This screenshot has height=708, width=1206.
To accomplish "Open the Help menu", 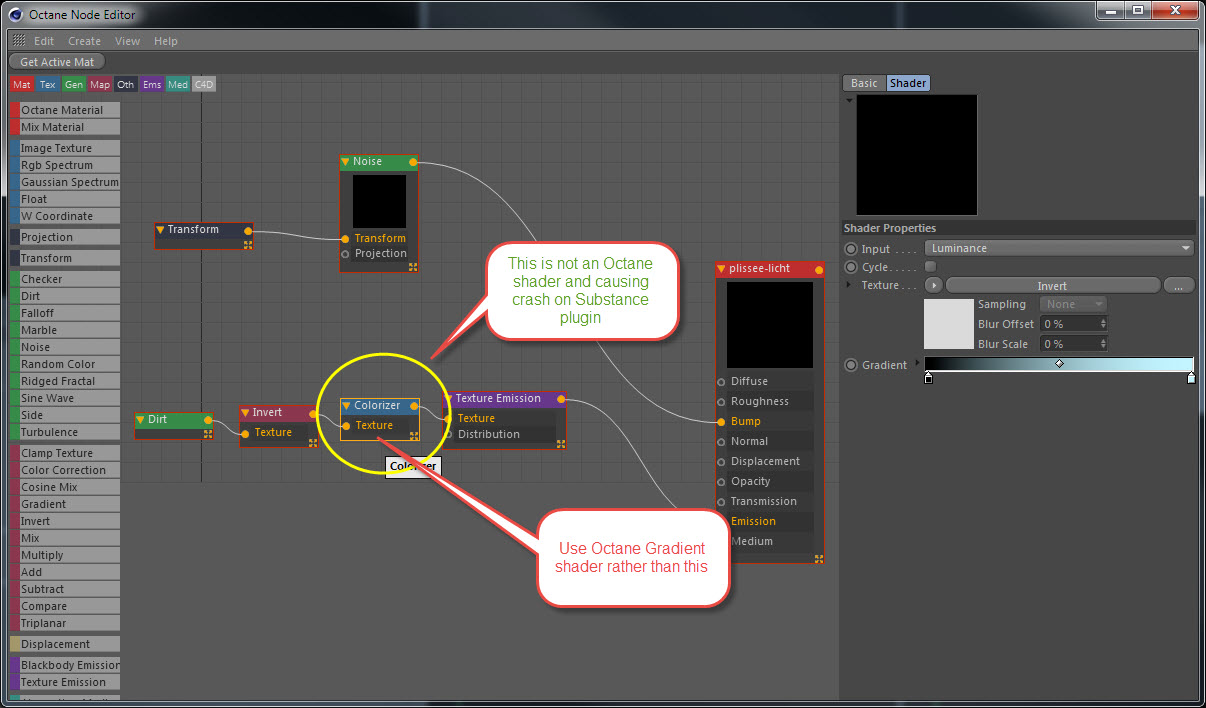I will pyautogui.click(x=166, y=41).
